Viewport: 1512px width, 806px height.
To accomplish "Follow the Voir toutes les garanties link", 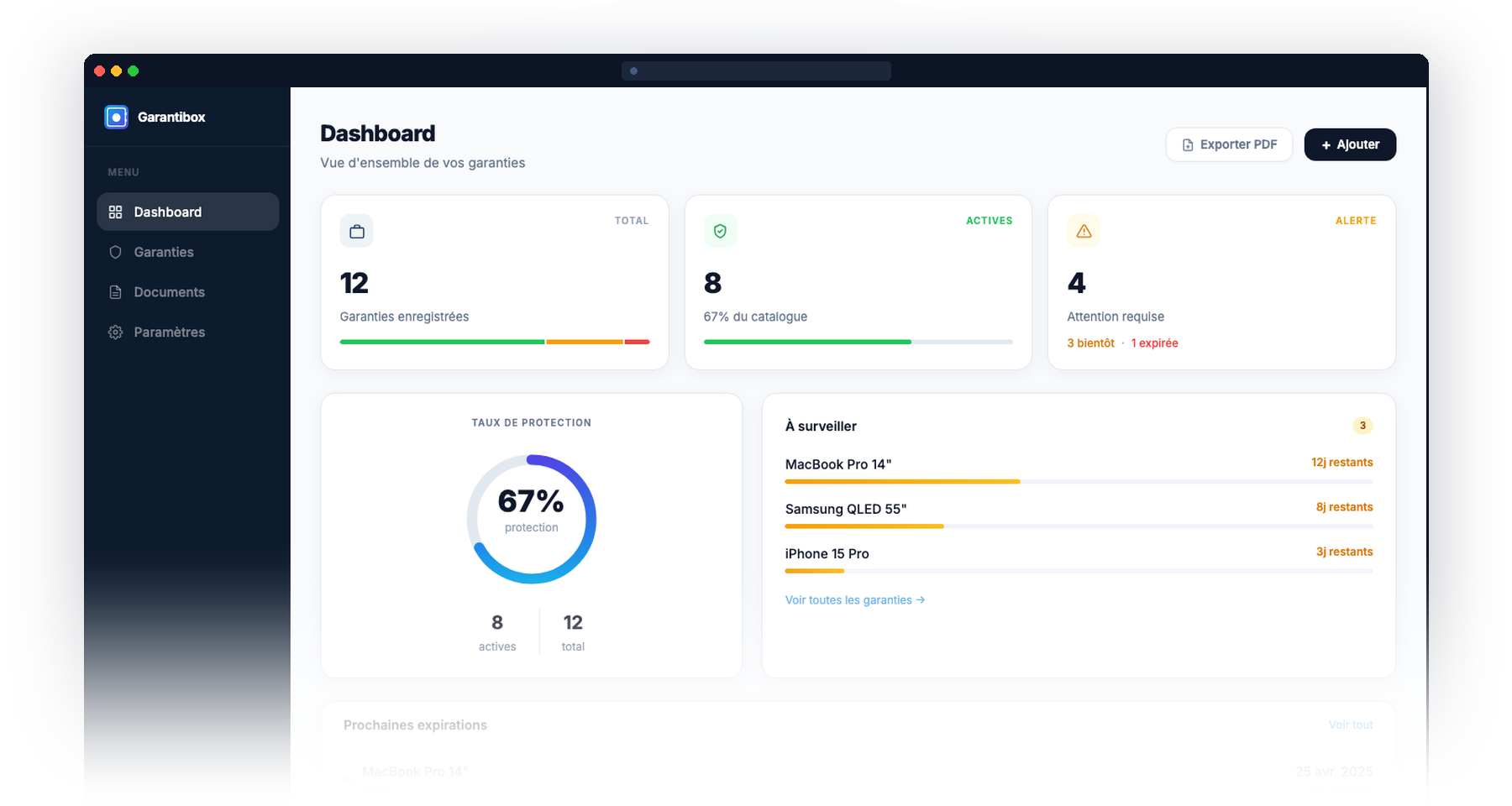I will click(855, 600).
